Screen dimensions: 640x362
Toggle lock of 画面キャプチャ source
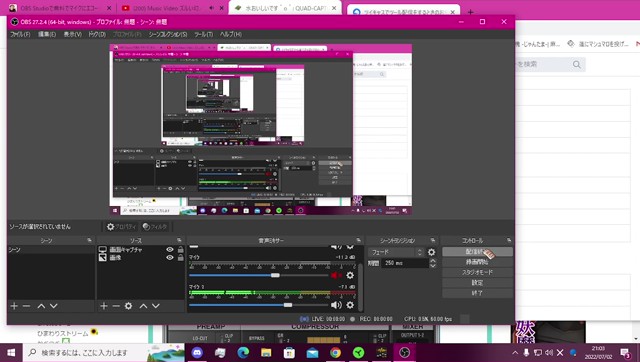click(x=180, y=249)
